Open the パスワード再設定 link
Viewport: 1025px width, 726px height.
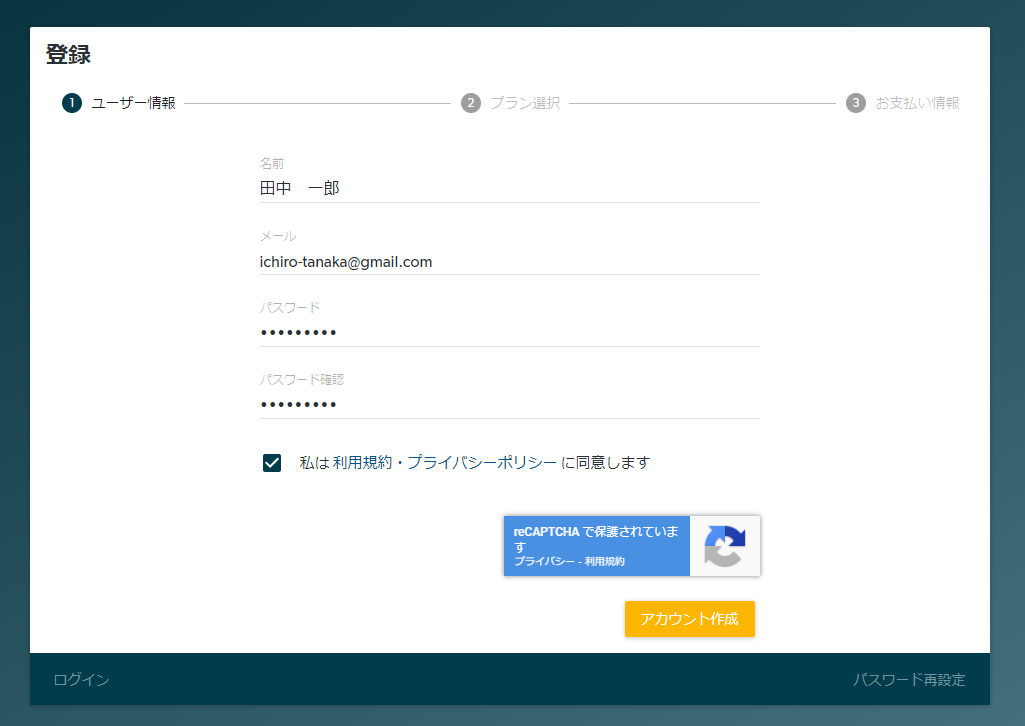pos(909,680)
